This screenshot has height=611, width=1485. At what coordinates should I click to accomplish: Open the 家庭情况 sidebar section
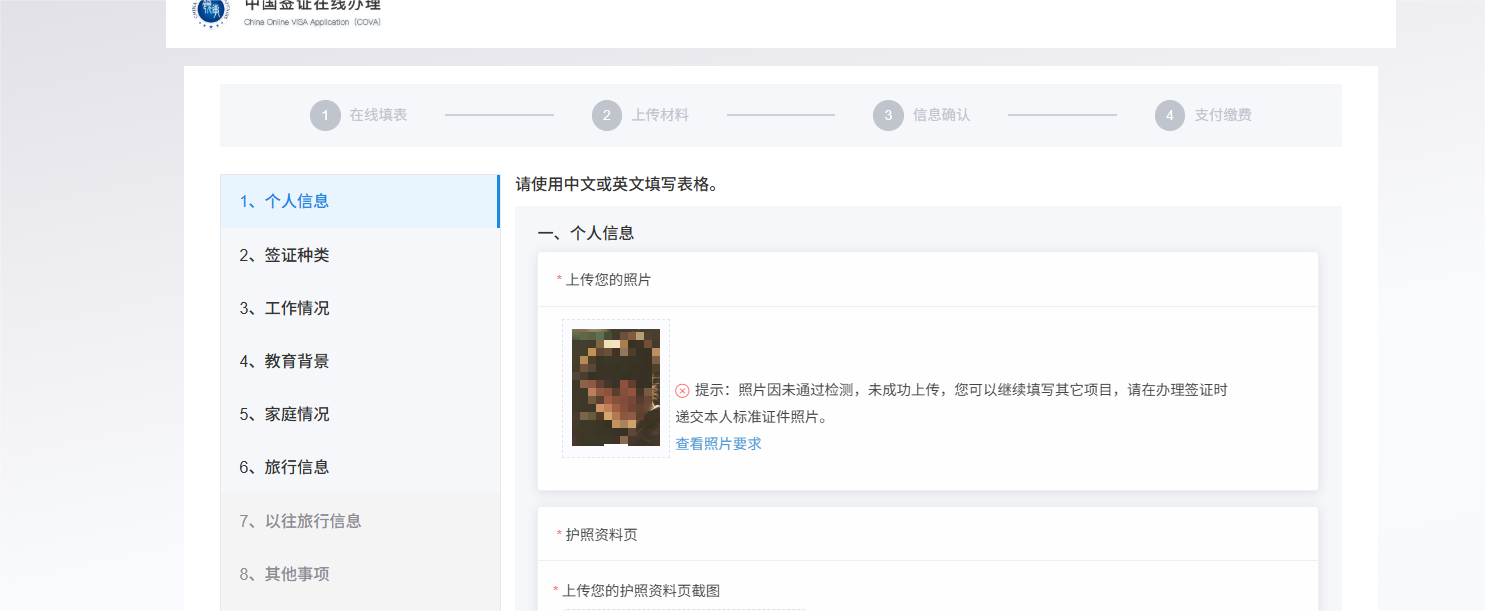(284, 414)
